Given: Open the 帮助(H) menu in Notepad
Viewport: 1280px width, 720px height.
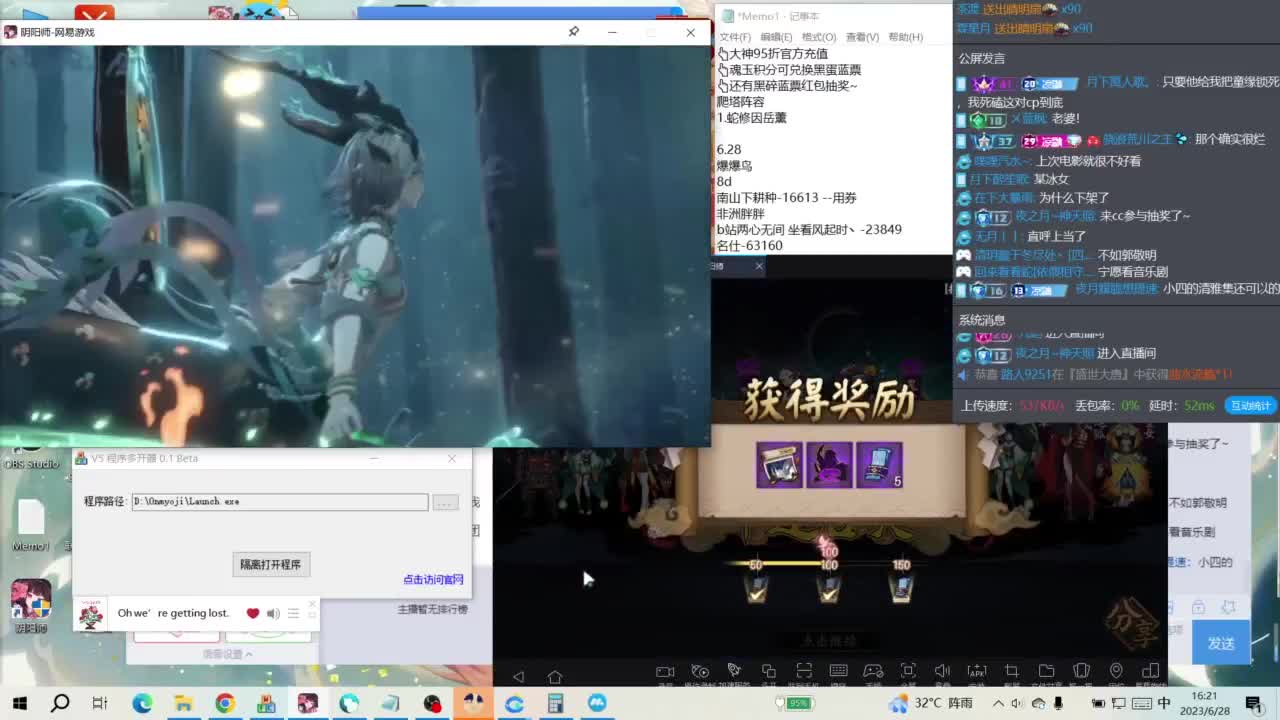Looking at the screenshot, I should coord(906,37).
